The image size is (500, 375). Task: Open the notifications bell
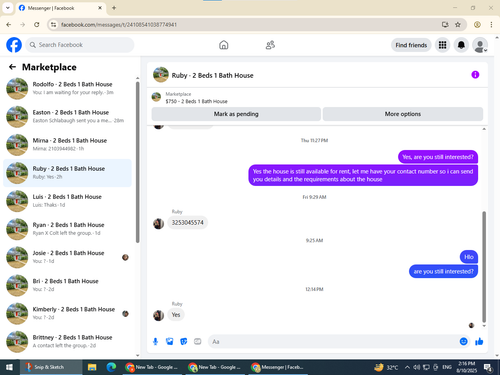(461, 45)
